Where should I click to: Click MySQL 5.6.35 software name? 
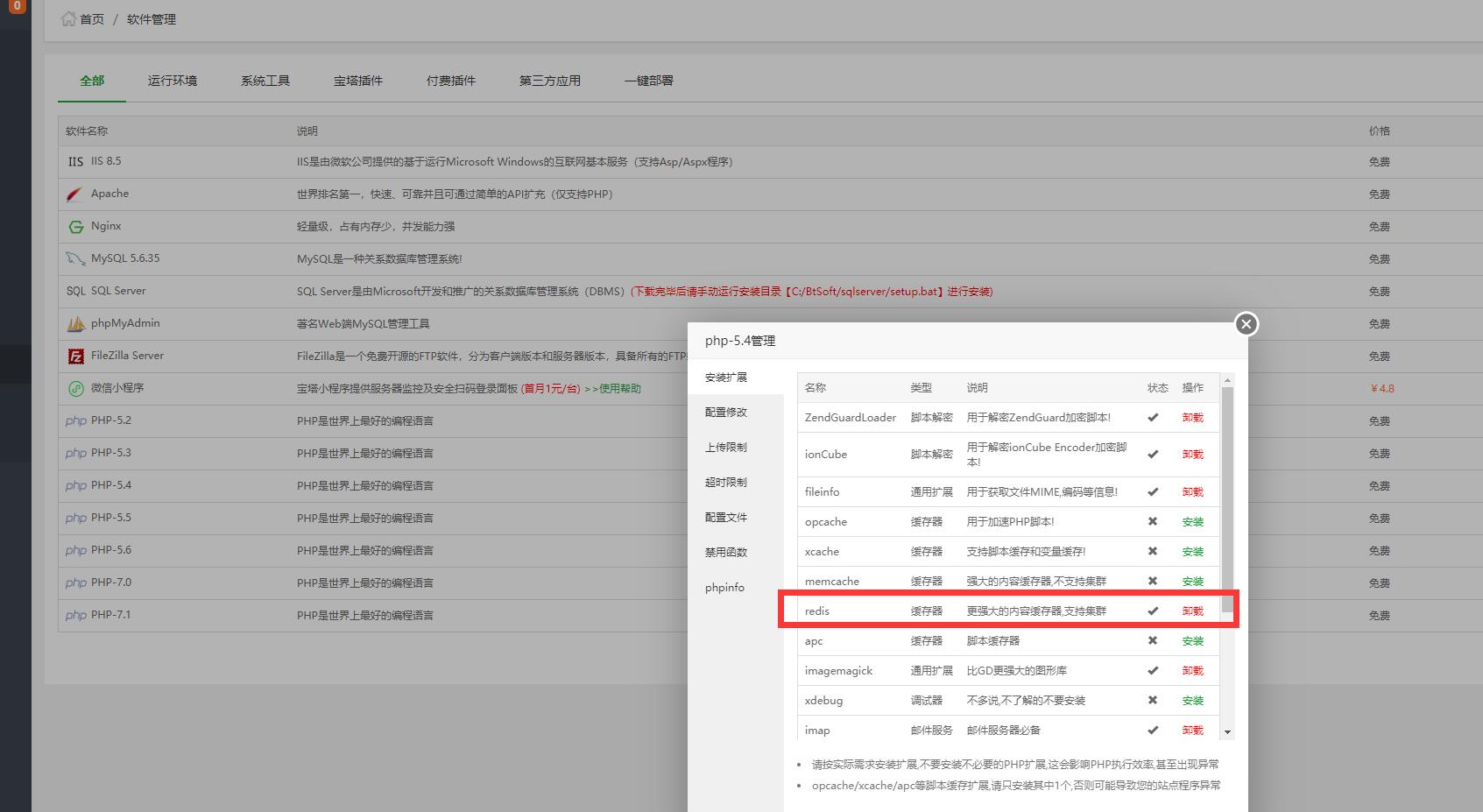pyautogui.click(x=125, y=258)
